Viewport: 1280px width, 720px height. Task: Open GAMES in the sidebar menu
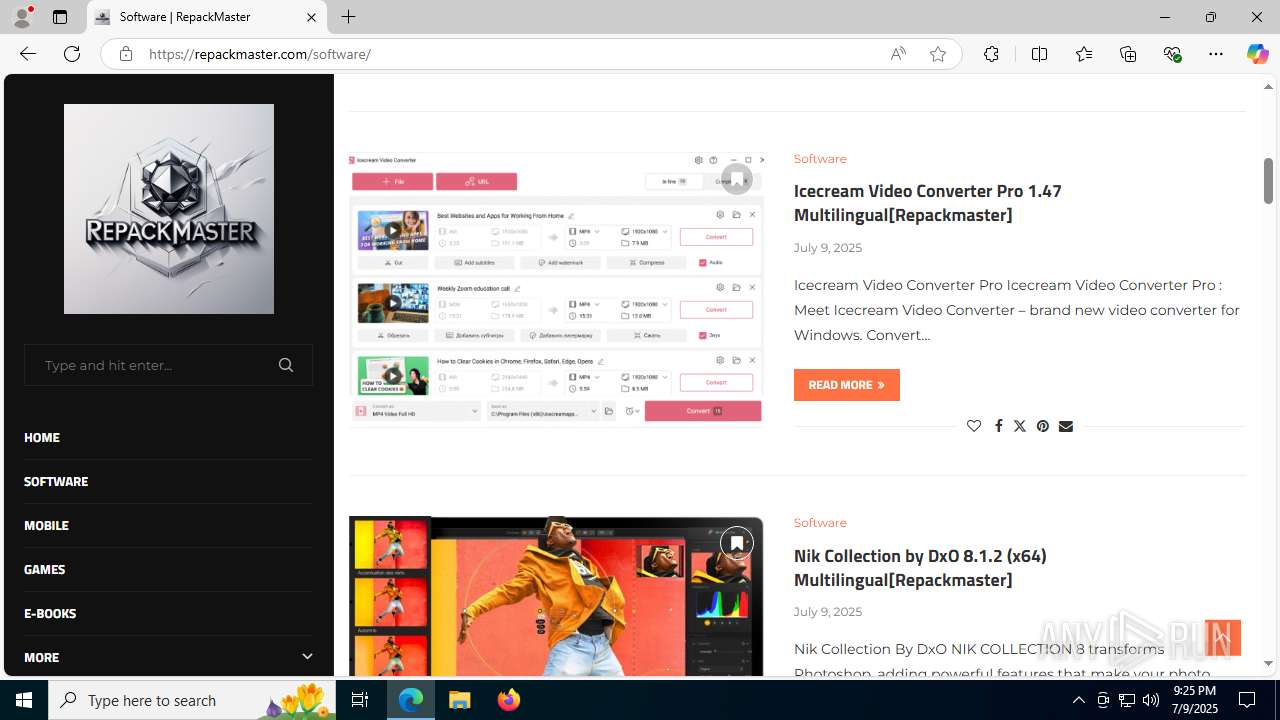pyautogui.click(x=44, y=569)
